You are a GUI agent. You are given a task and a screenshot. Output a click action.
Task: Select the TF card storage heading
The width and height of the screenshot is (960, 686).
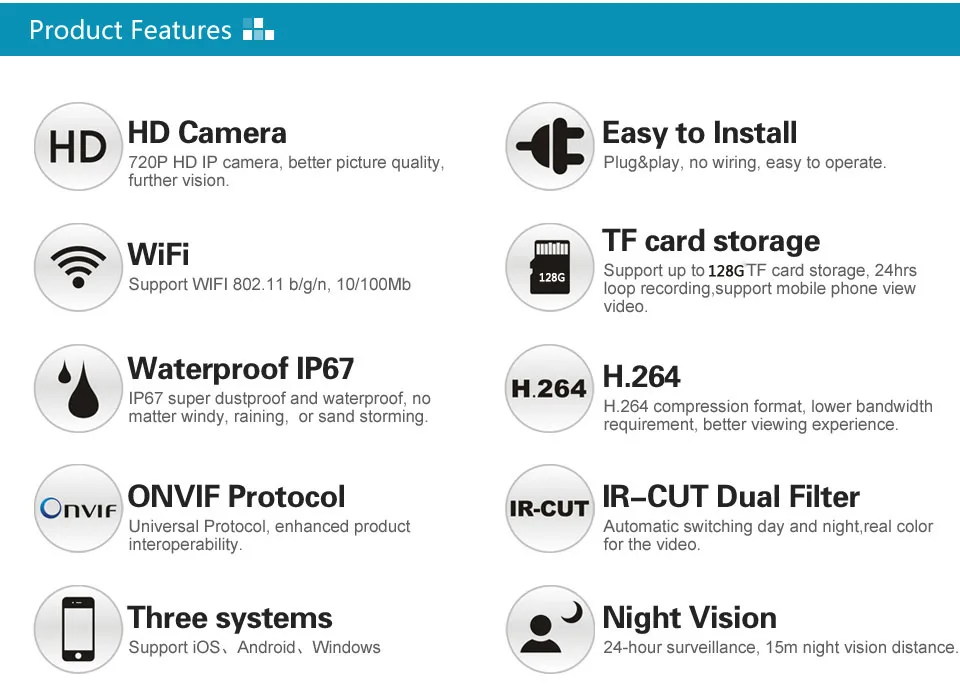(711, 241)
